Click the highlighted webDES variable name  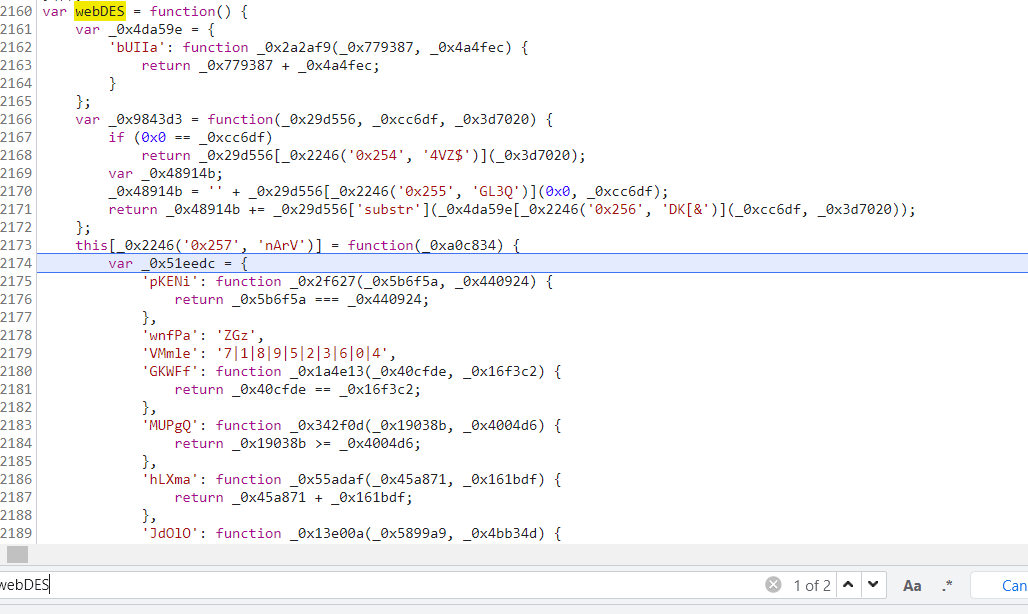click(100, 12)
